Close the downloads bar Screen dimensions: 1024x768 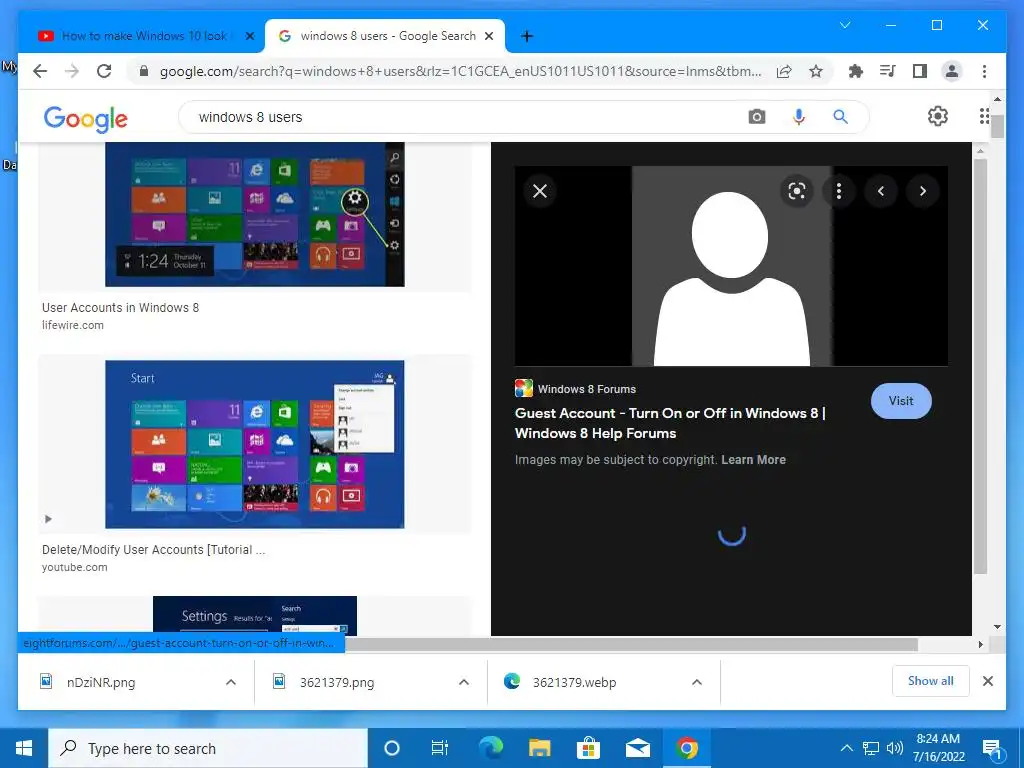point(988,681)
